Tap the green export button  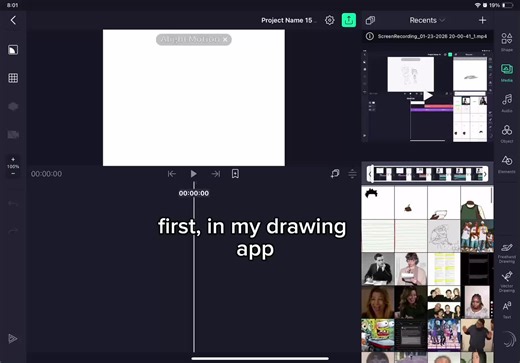click(349, 20)
